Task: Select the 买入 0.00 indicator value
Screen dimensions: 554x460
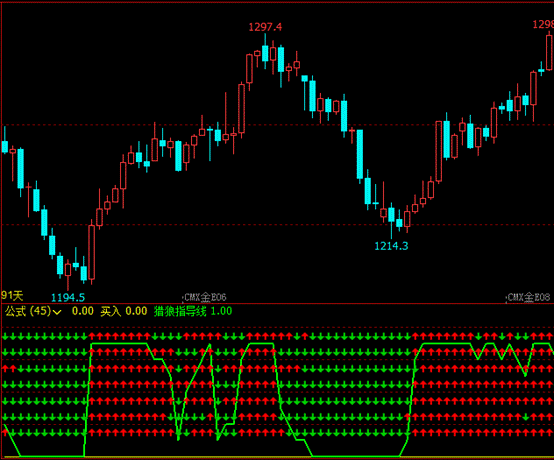Action: 123,311
